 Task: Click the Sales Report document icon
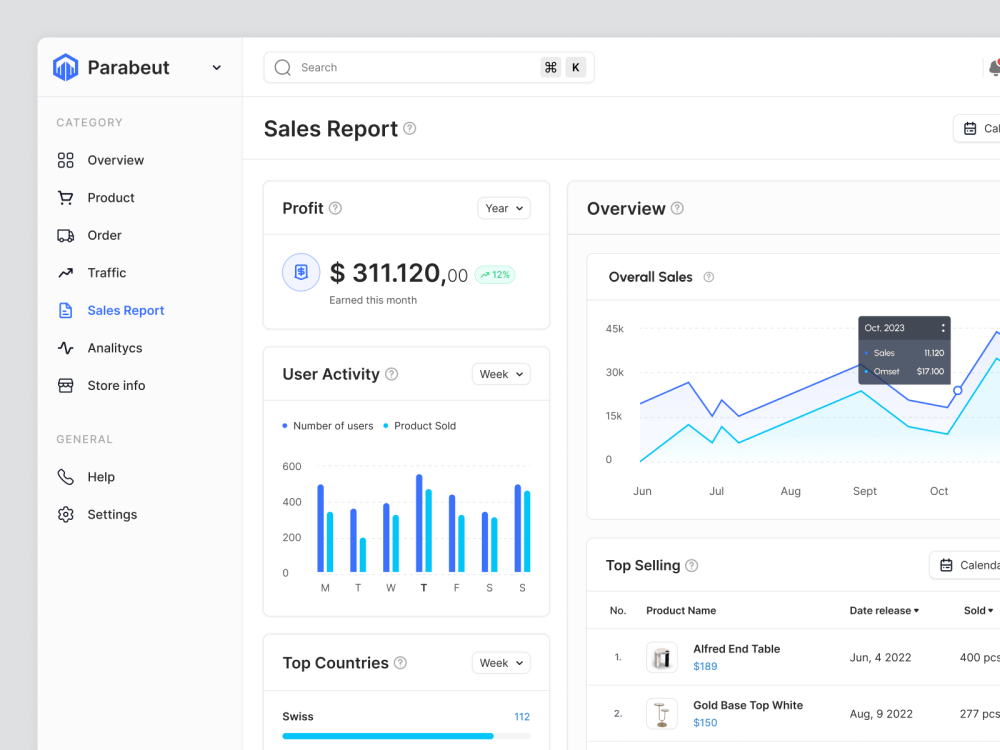coord(66,311)
